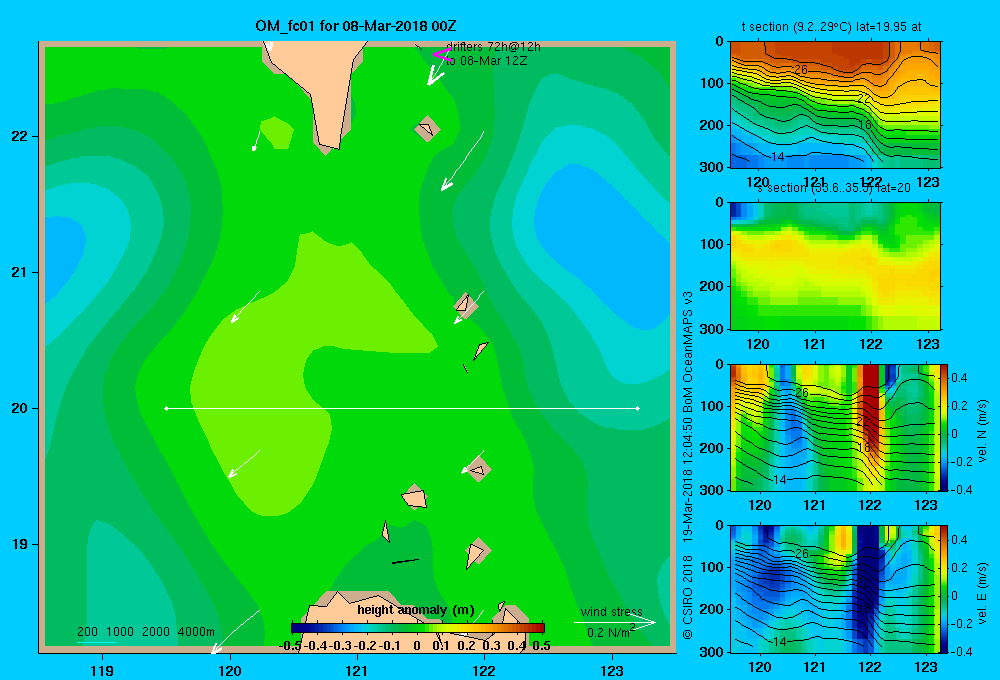
Task: Click latitude tick label 22 on main map
Action: click(x=19, y=136)
